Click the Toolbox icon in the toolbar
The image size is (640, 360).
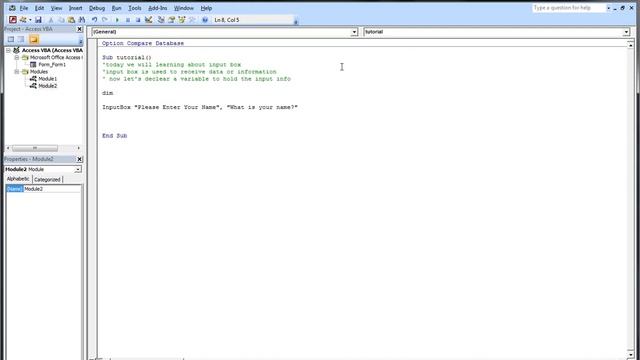(x=192, y=20)
